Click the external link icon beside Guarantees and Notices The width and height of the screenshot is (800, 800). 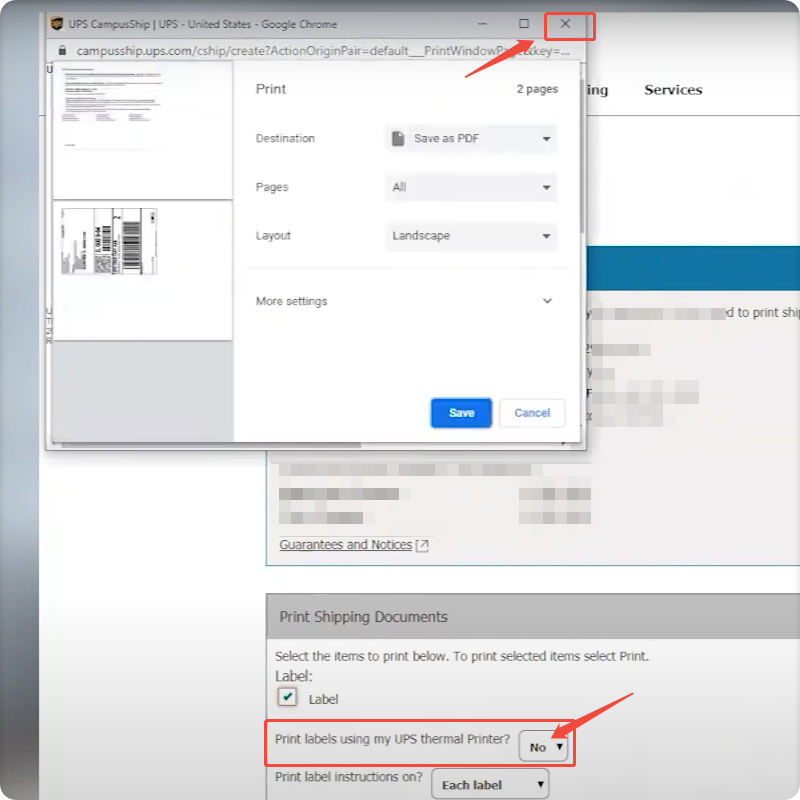[x=422, y=545]
